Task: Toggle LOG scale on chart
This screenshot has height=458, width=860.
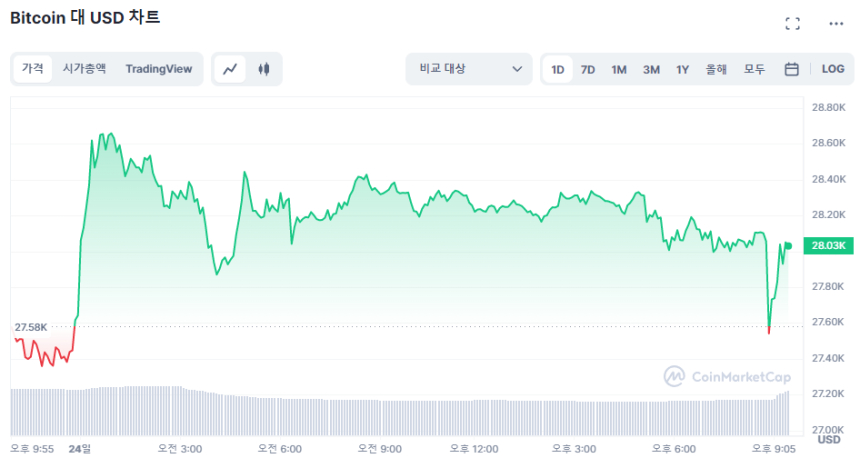Action: [x=833, y=69]
